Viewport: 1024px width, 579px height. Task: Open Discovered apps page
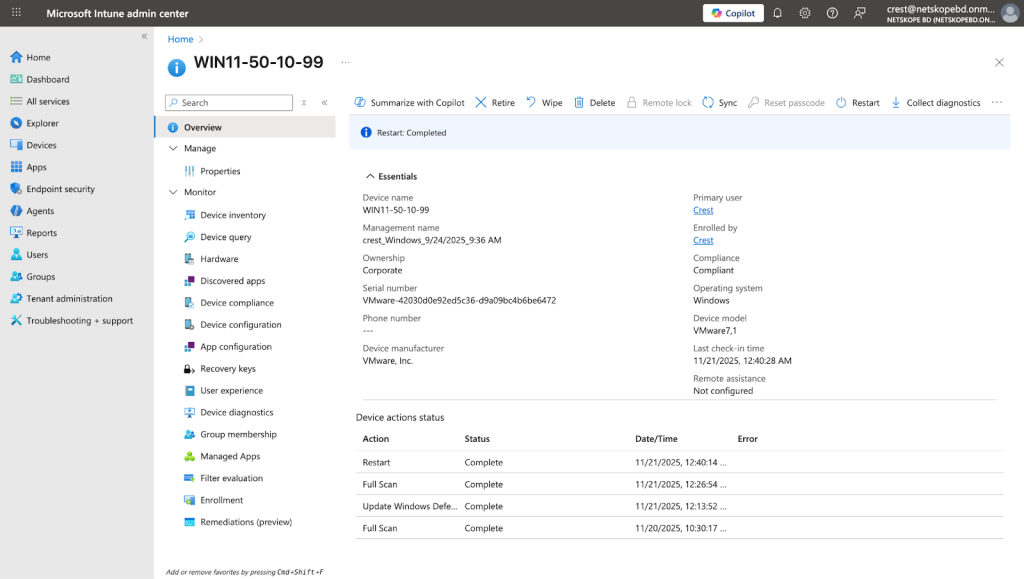[232, 281]
